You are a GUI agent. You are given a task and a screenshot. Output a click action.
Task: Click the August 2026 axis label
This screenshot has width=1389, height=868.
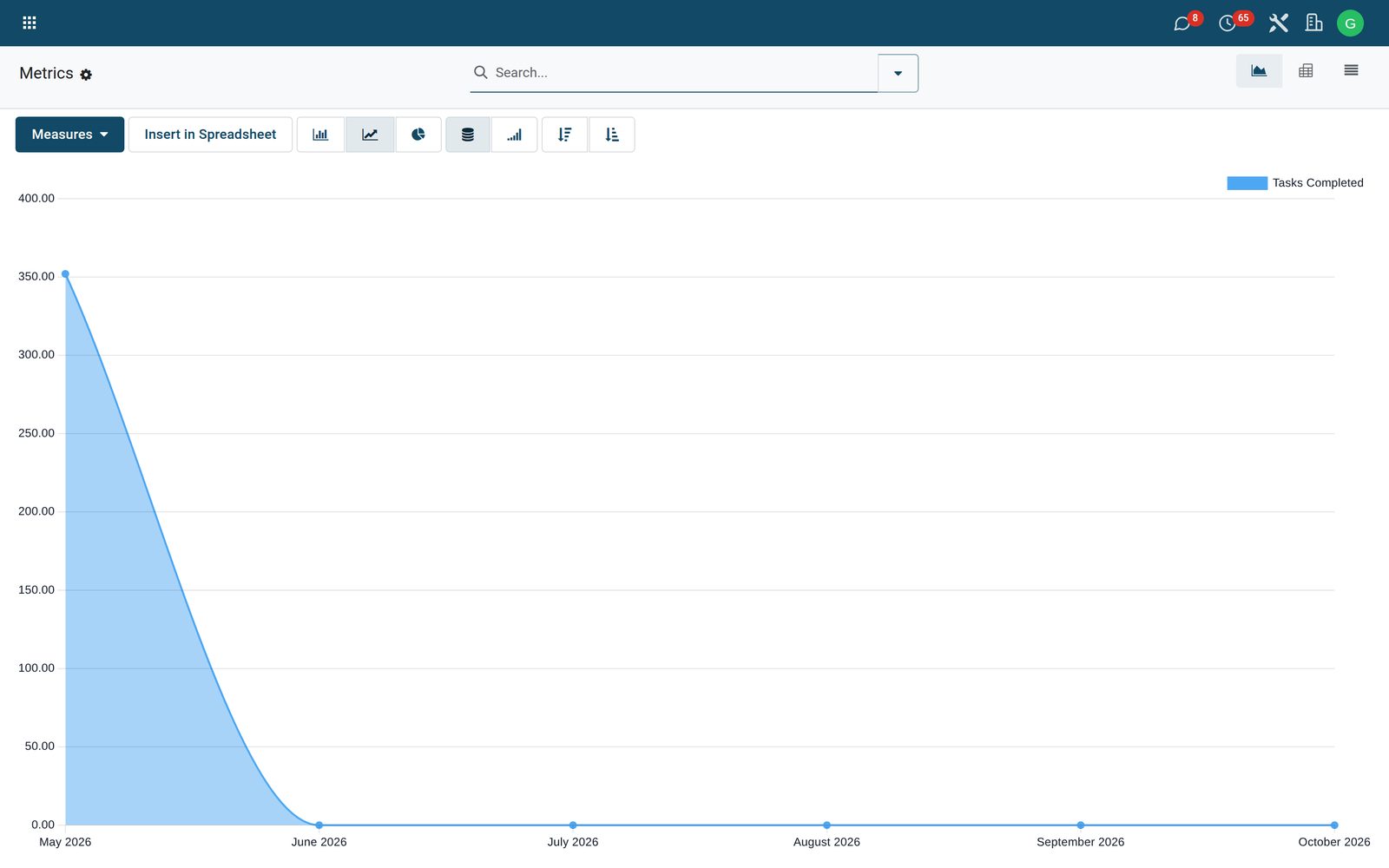826,842
